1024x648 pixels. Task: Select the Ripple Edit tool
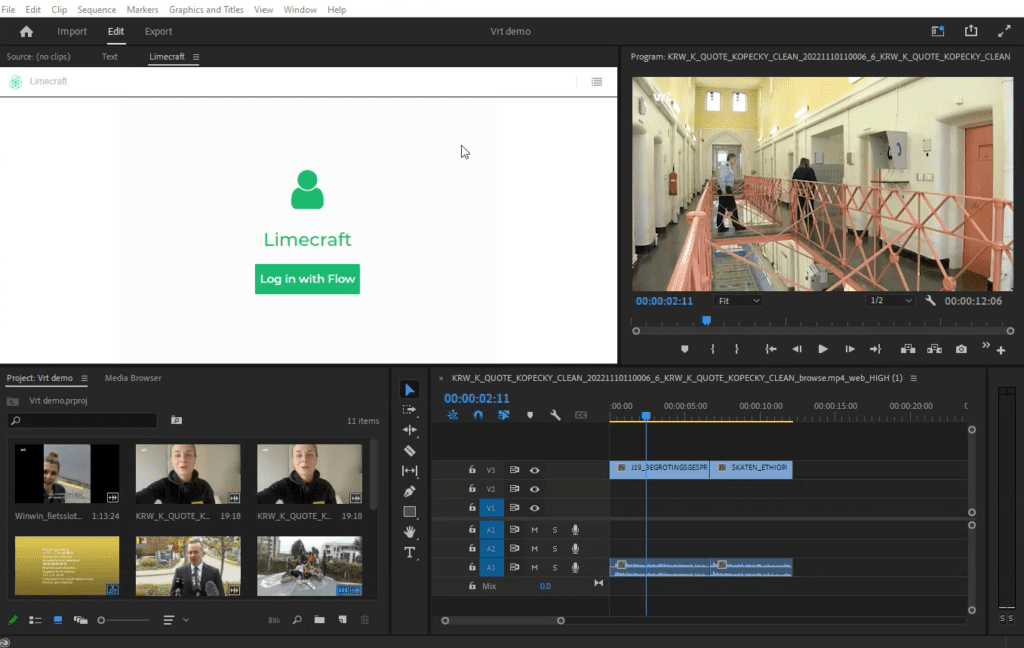tap(409, 430)
